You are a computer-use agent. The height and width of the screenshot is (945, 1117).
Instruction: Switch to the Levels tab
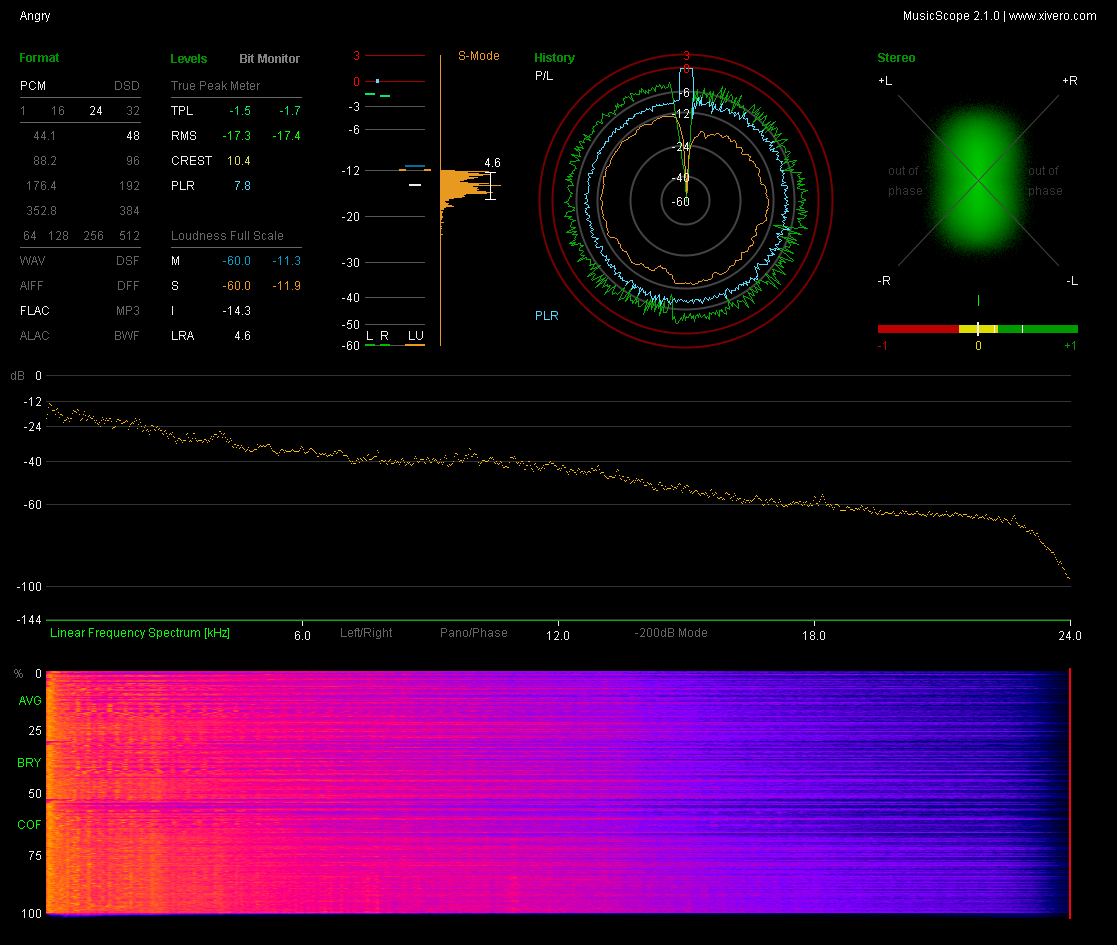click(189, 59)
